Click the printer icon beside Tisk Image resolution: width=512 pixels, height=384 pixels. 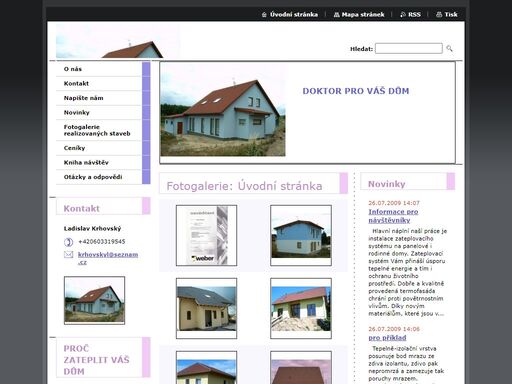(439, 15)
